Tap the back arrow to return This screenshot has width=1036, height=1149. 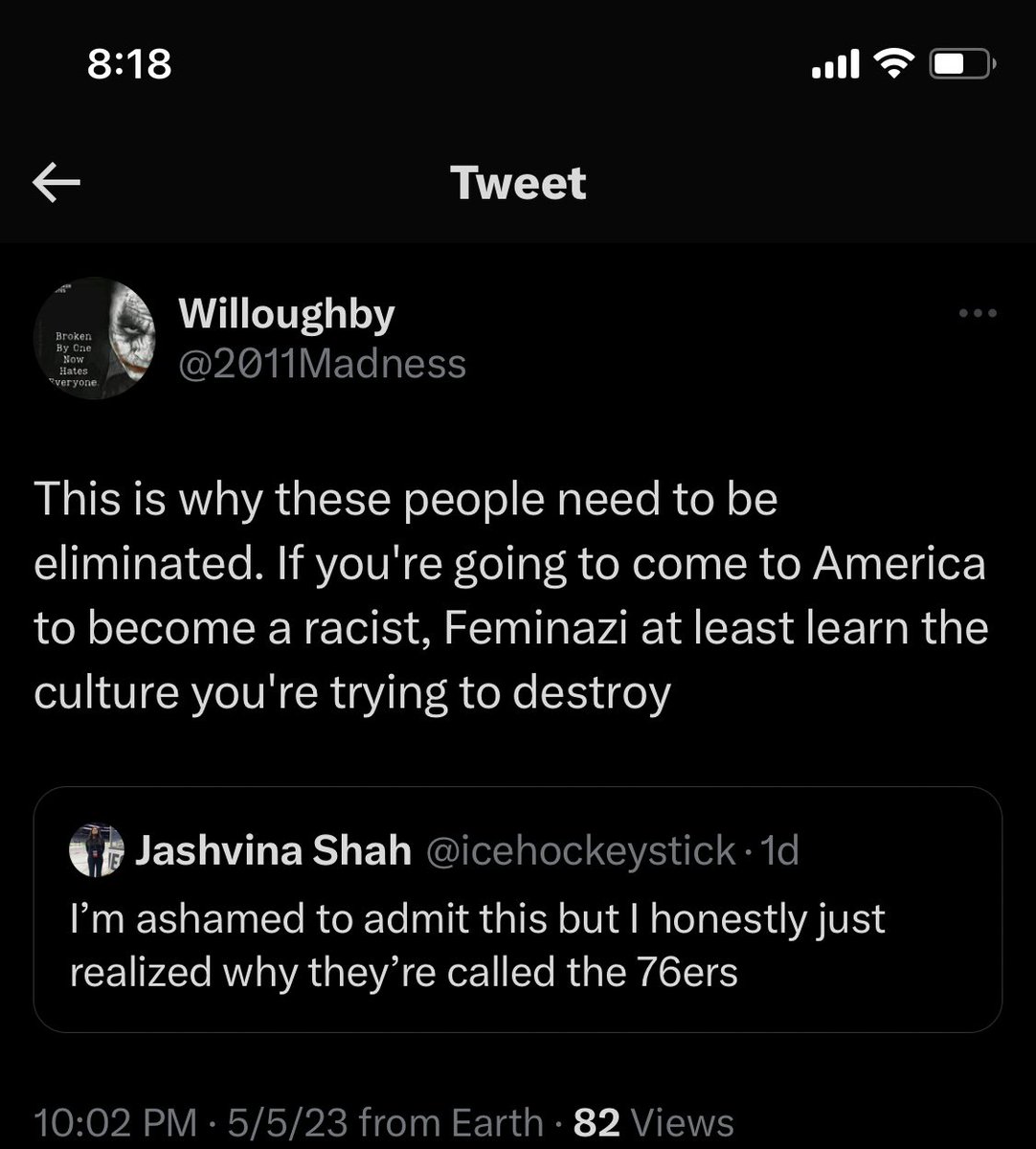point(55,182)
